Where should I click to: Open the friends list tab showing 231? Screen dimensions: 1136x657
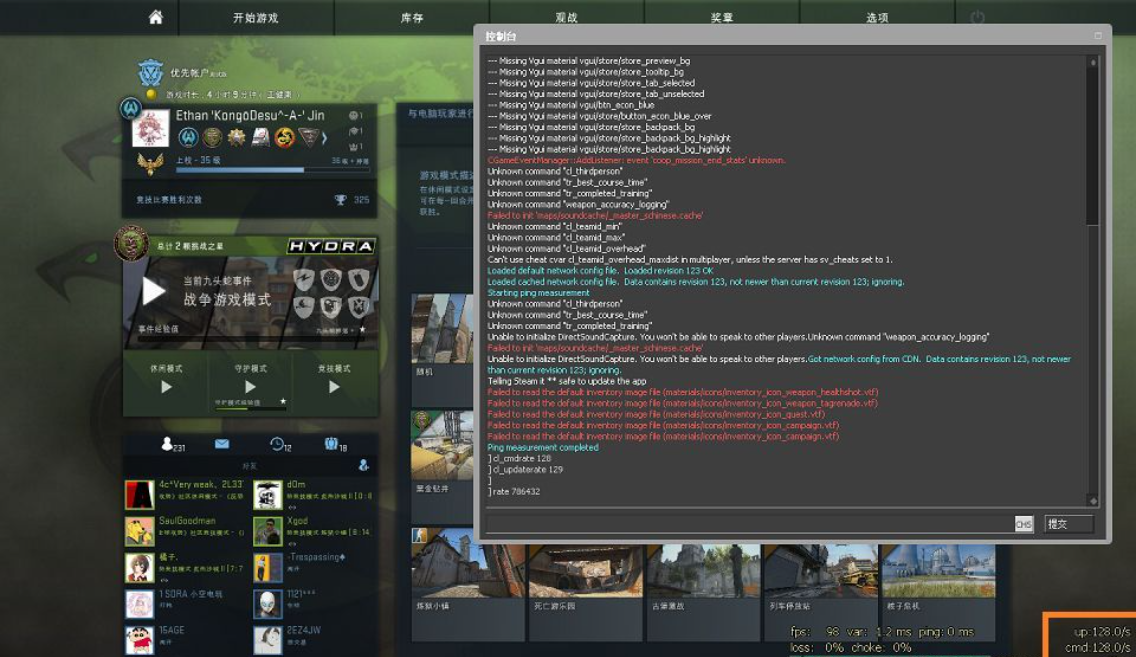click(173, 444)
